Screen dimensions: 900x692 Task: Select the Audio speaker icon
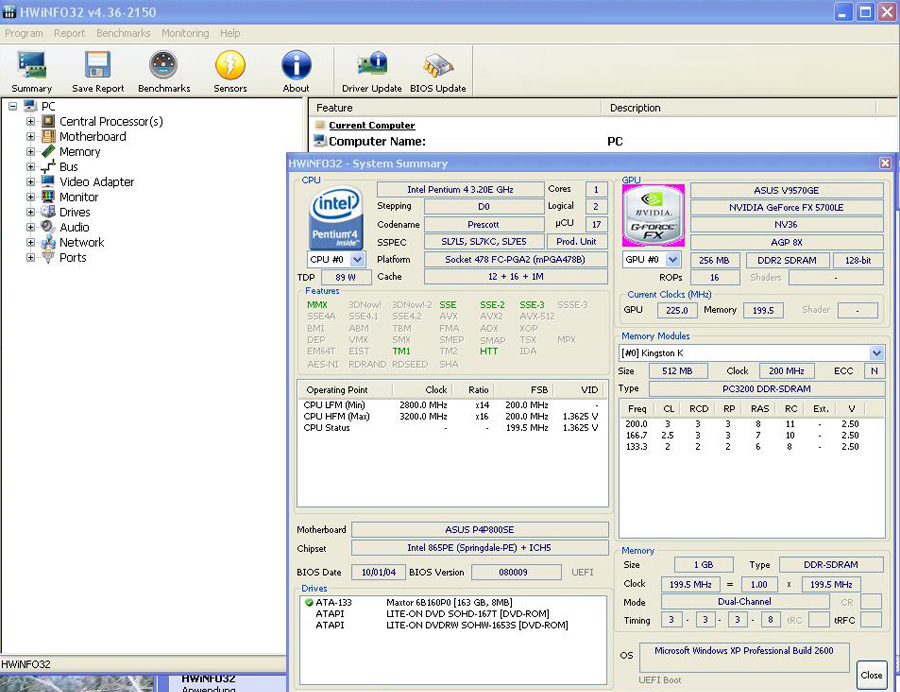pyautogui.click(x=49, y=227)
